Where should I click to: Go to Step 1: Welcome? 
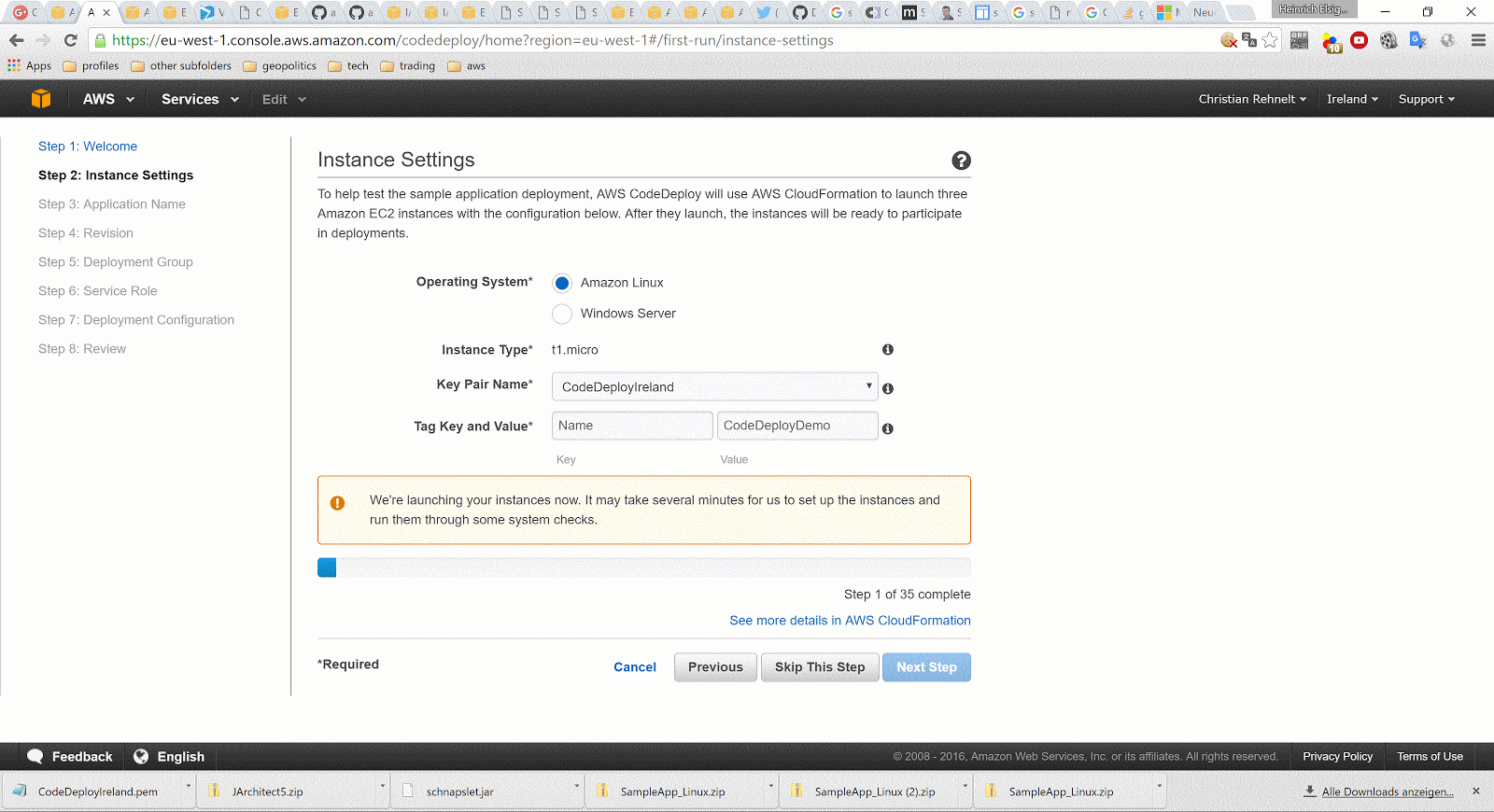[88, 147]
